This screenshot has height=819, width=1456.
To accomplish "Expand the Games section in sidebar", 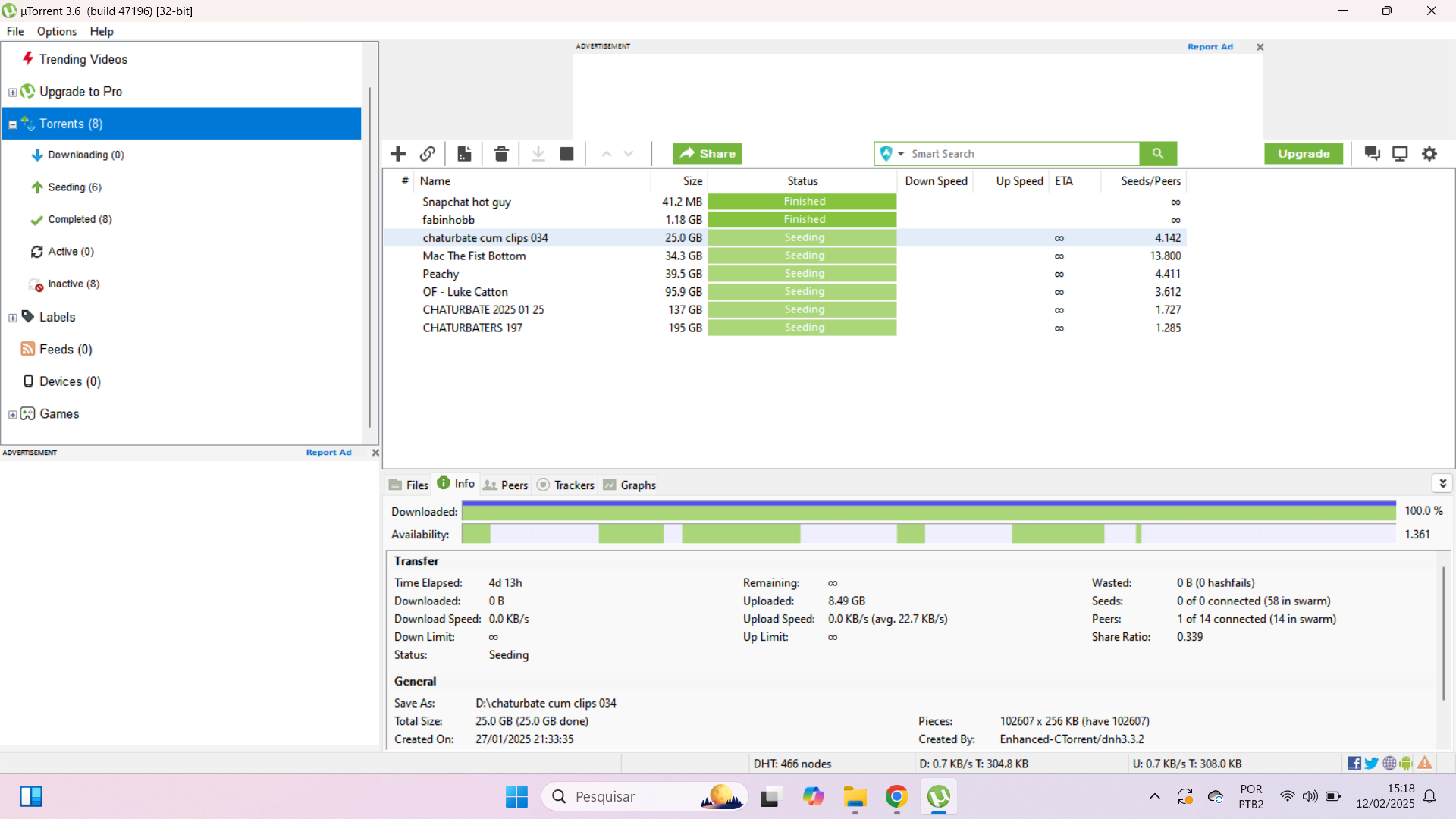I will pyautogui.click(x=13, y=413).
